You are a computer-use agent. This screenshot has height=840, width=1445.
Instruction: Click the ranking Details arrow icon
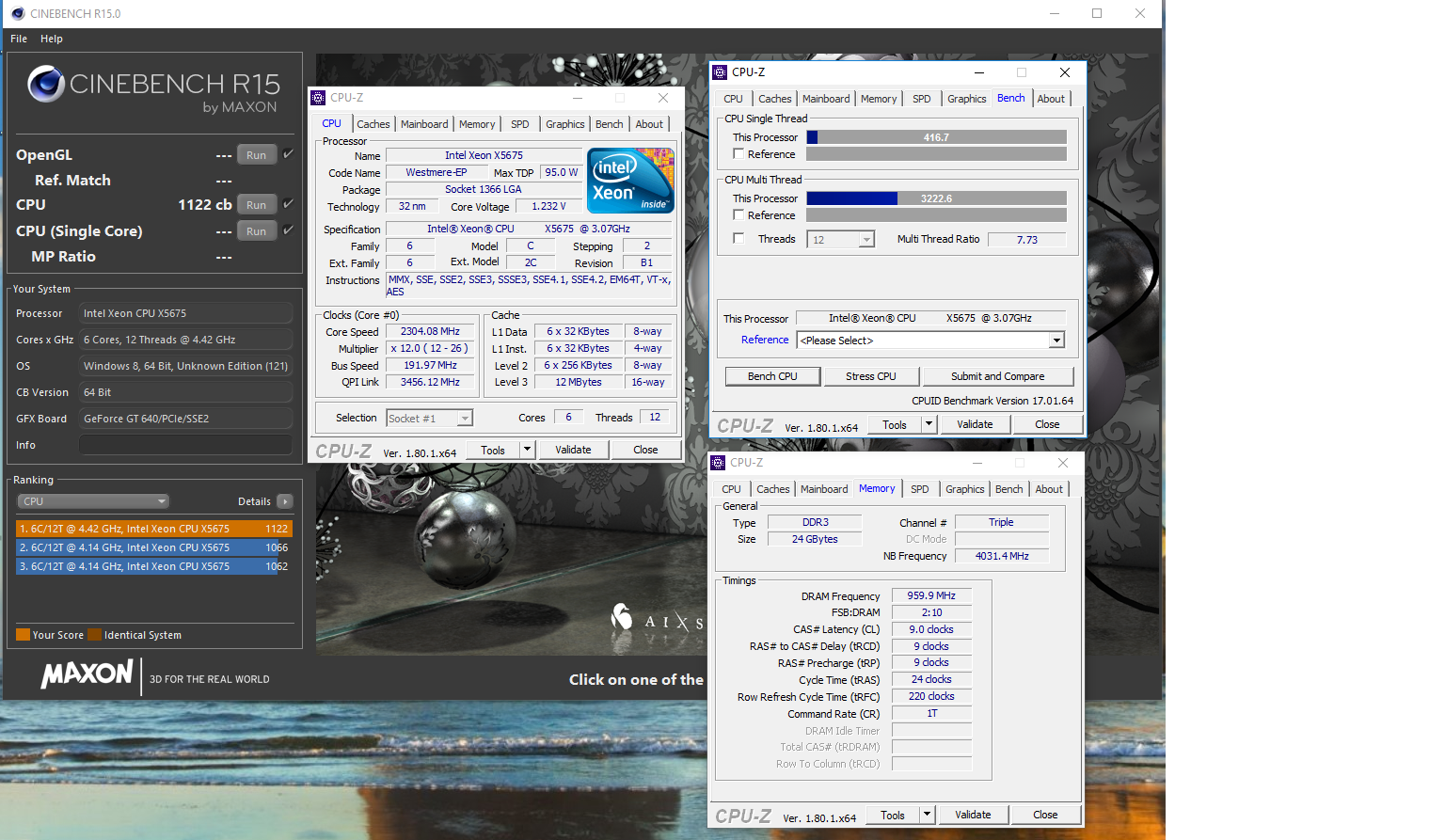[285, 501]
